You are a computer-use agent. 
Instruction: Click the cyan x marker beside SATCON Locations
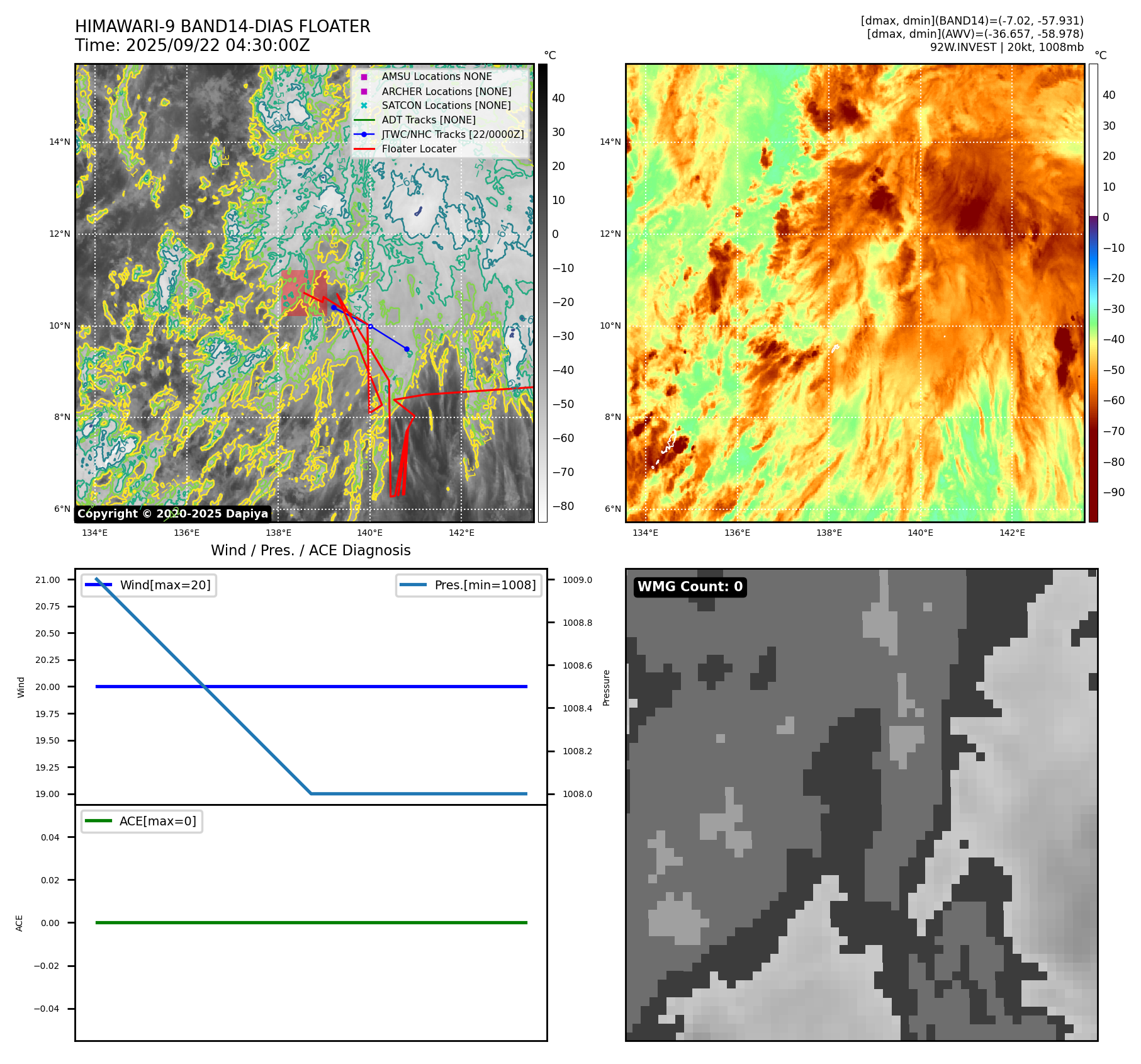coord(364,106)
